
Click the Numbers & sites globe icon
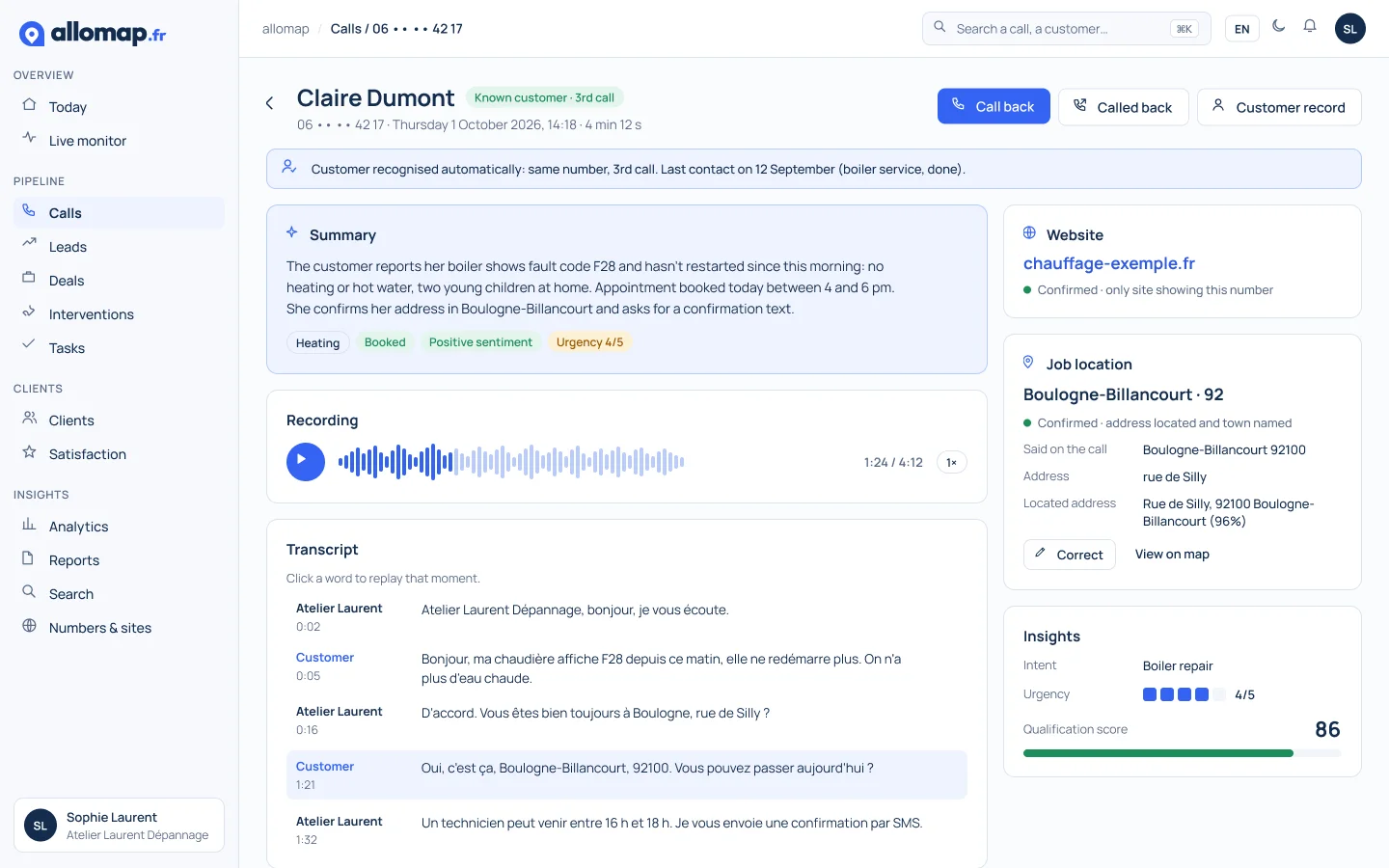tap(29, 626)
